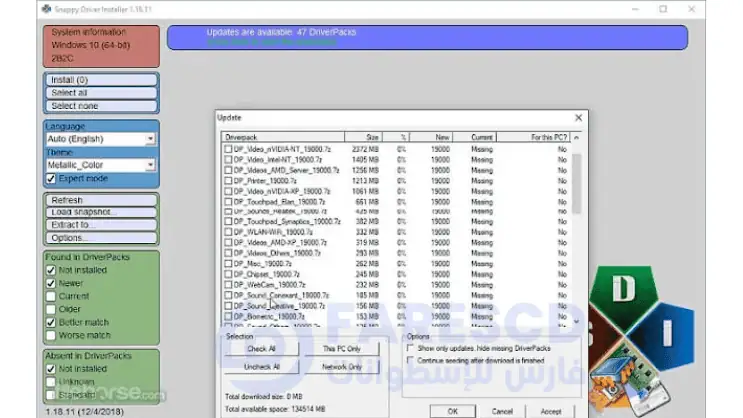Click Cancel in Update dialog
Screen dimensions: 743x418
[x=502, y=411]
